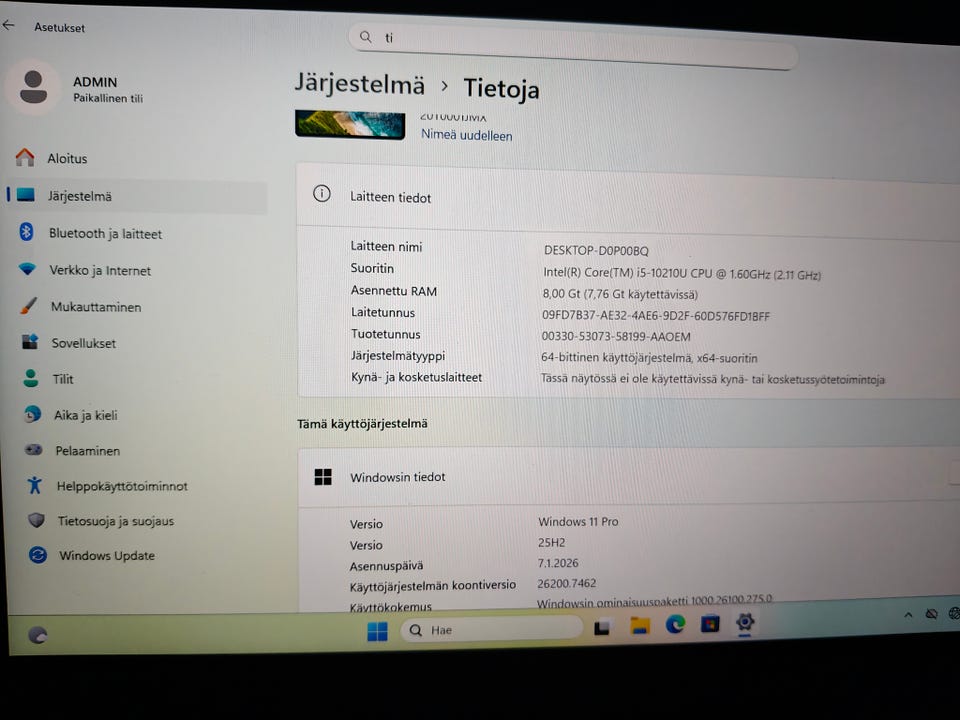Click the taskbar Hae search box

tap(491, 629)
